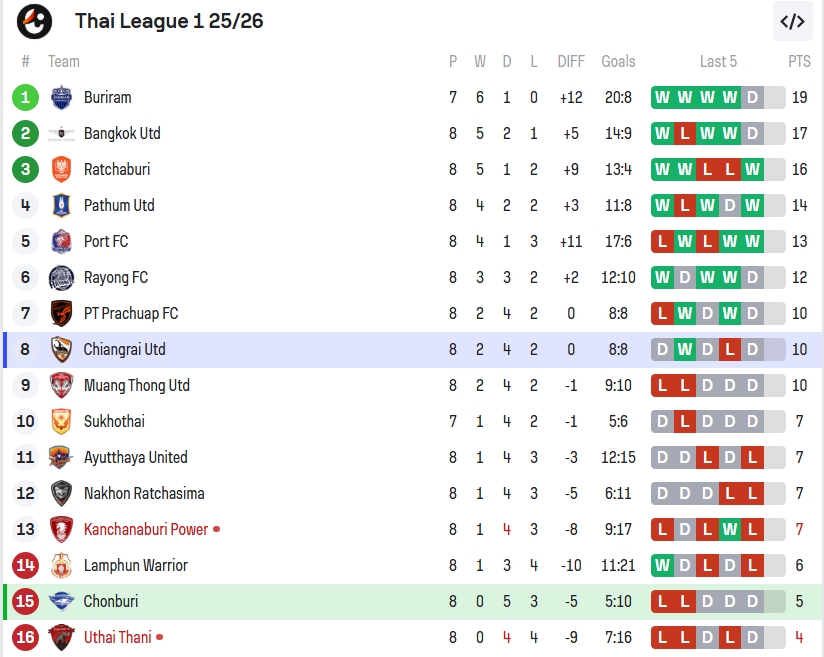Image resolution: width=824 pixels, height=657 pixels.
Task: Select the Pathum Utd team name
Action: click(x=119, y=205)
